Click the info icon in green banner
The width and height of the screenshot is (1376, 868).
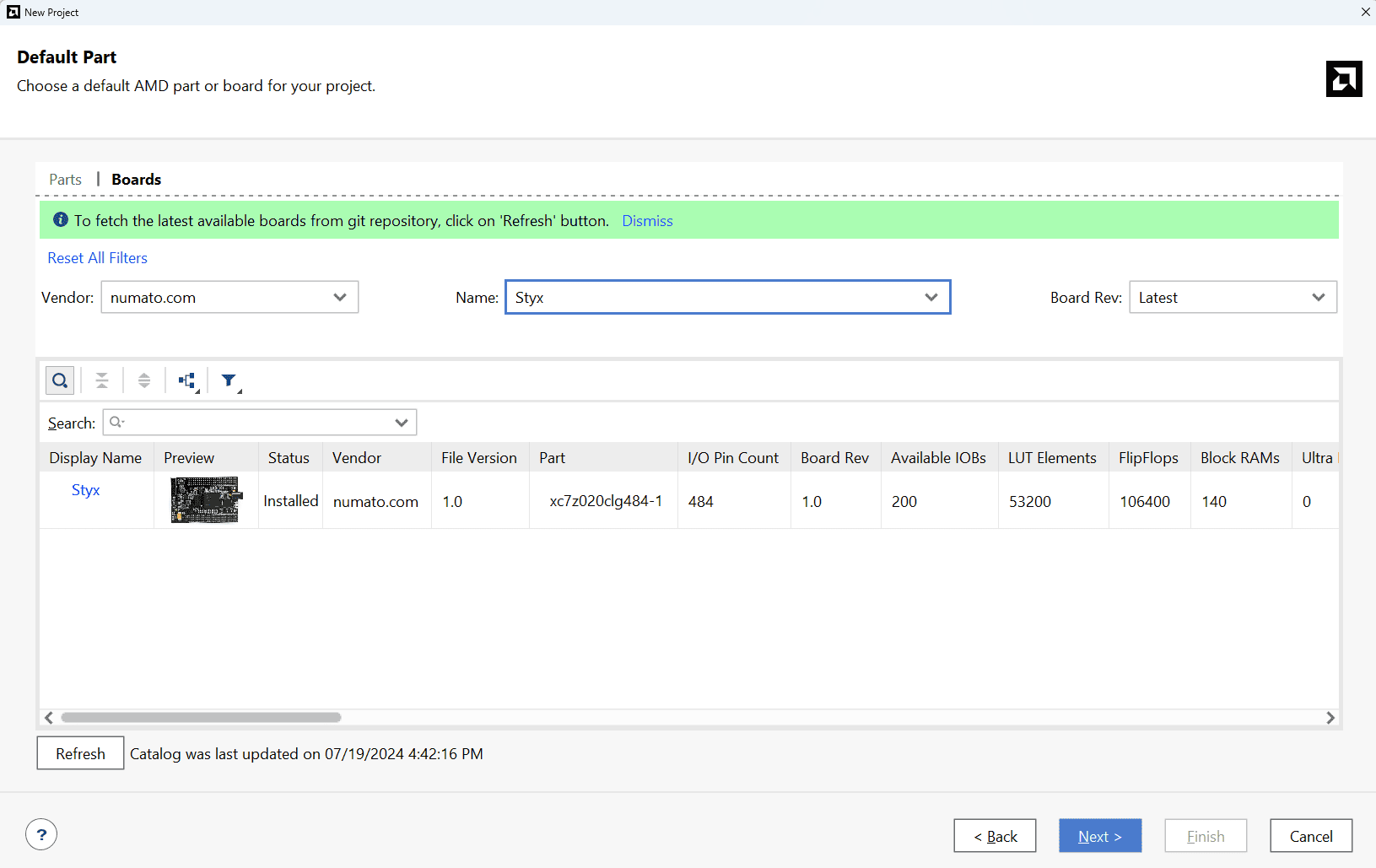pyautogui.click(x=61, y=220)
